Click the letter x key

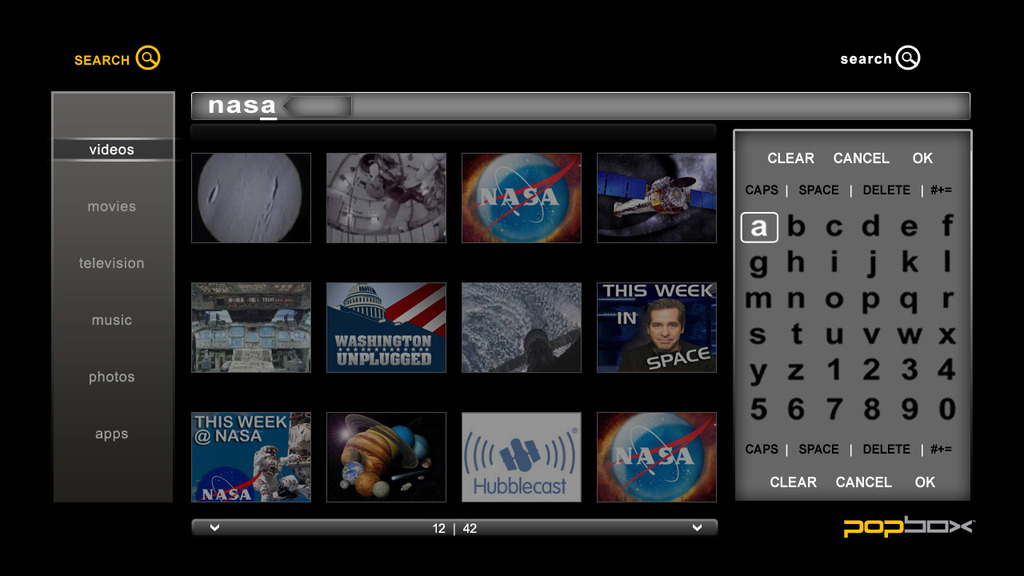tap(947, 336)
